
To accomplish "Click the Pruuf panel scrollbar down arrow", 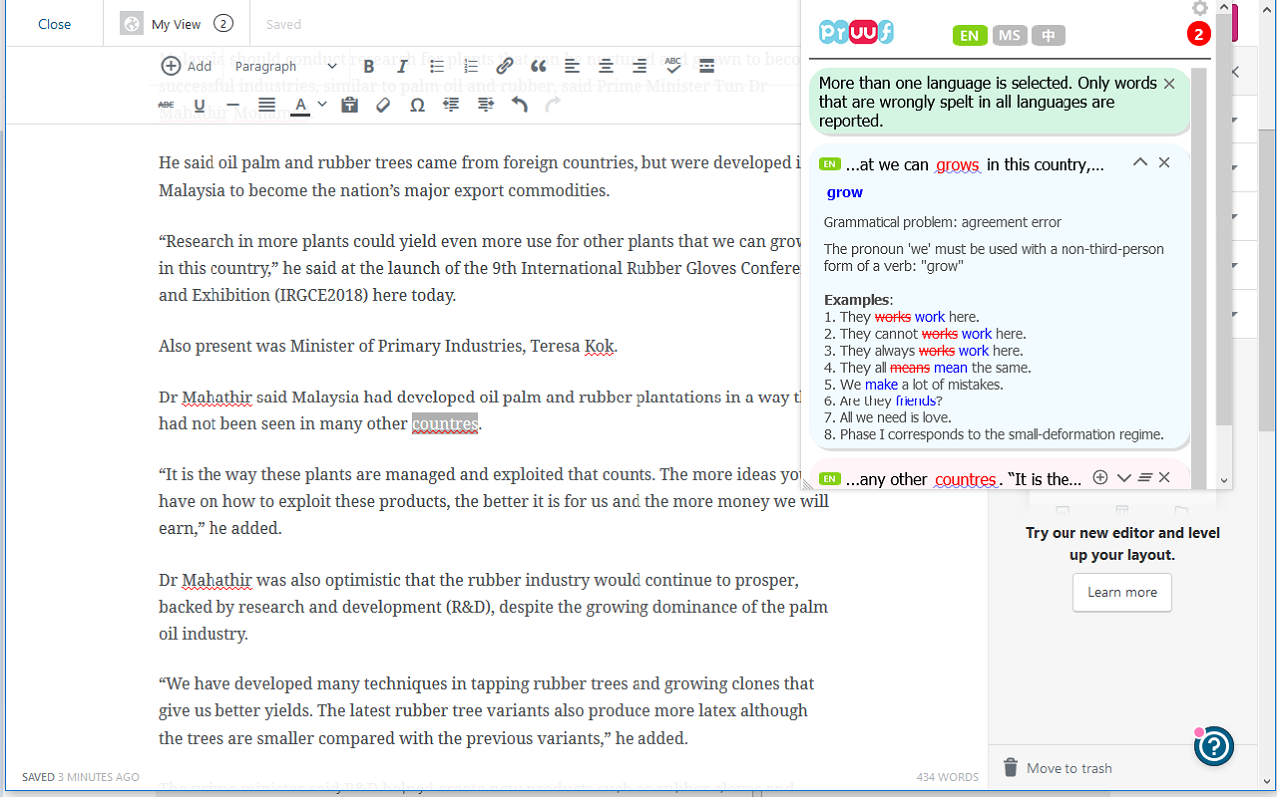I will pos(1224,481).
